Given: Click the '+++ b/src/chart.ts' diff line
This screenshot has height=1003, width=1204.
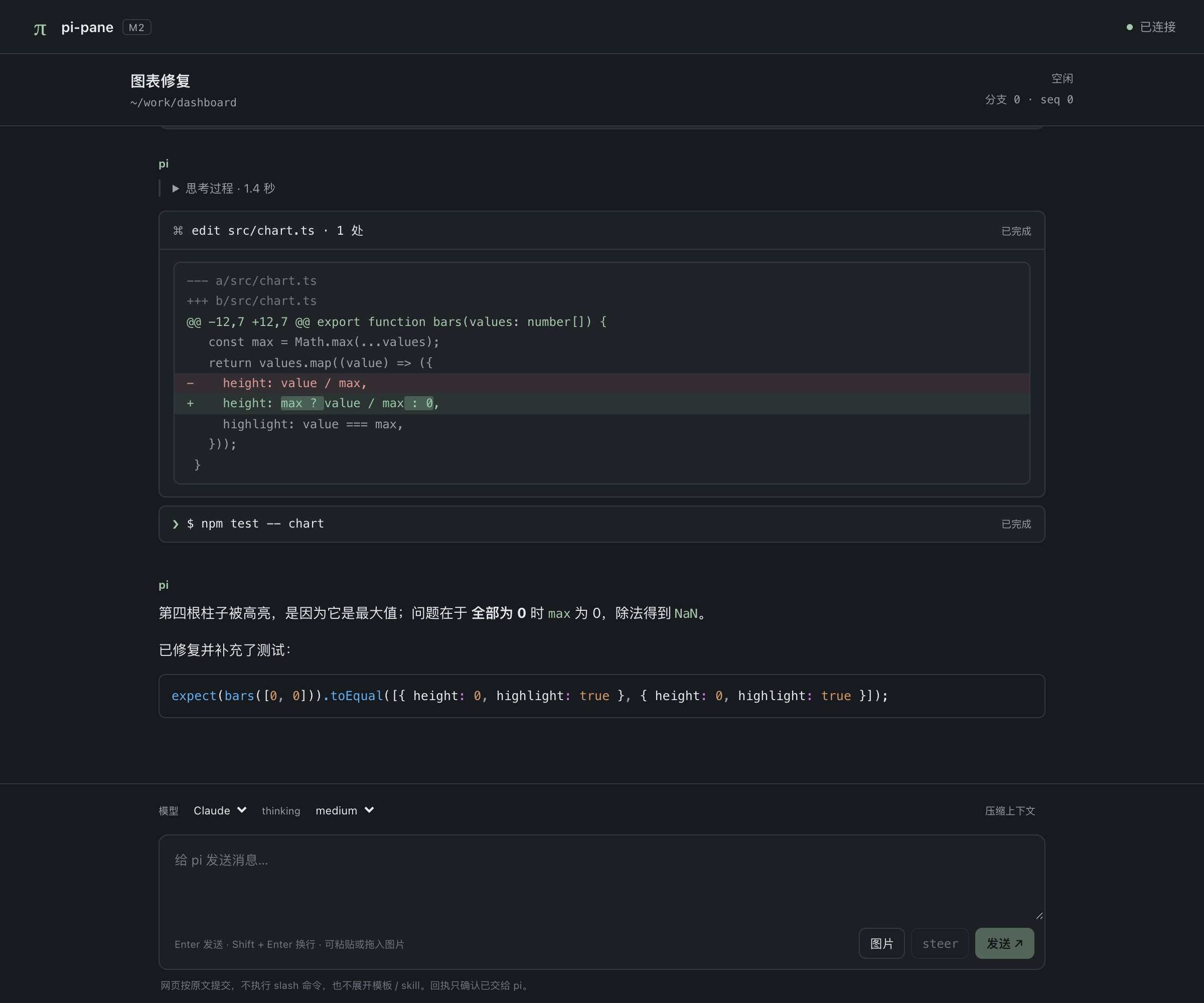Looking at the screenshot, I should (x=251, y=301).
